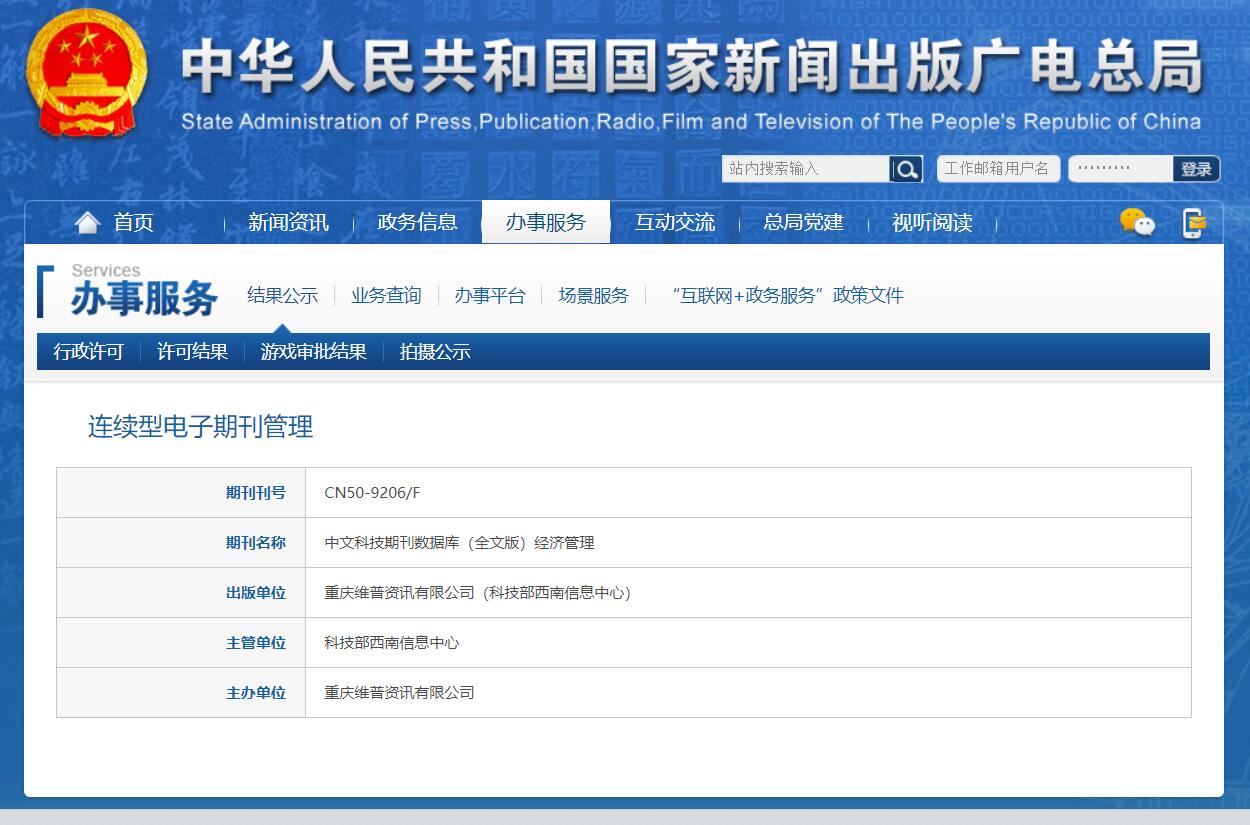Screen dimensions: 1250x825
Task: Click the home icon beside 首页
Action: click(x=88, y=222)
